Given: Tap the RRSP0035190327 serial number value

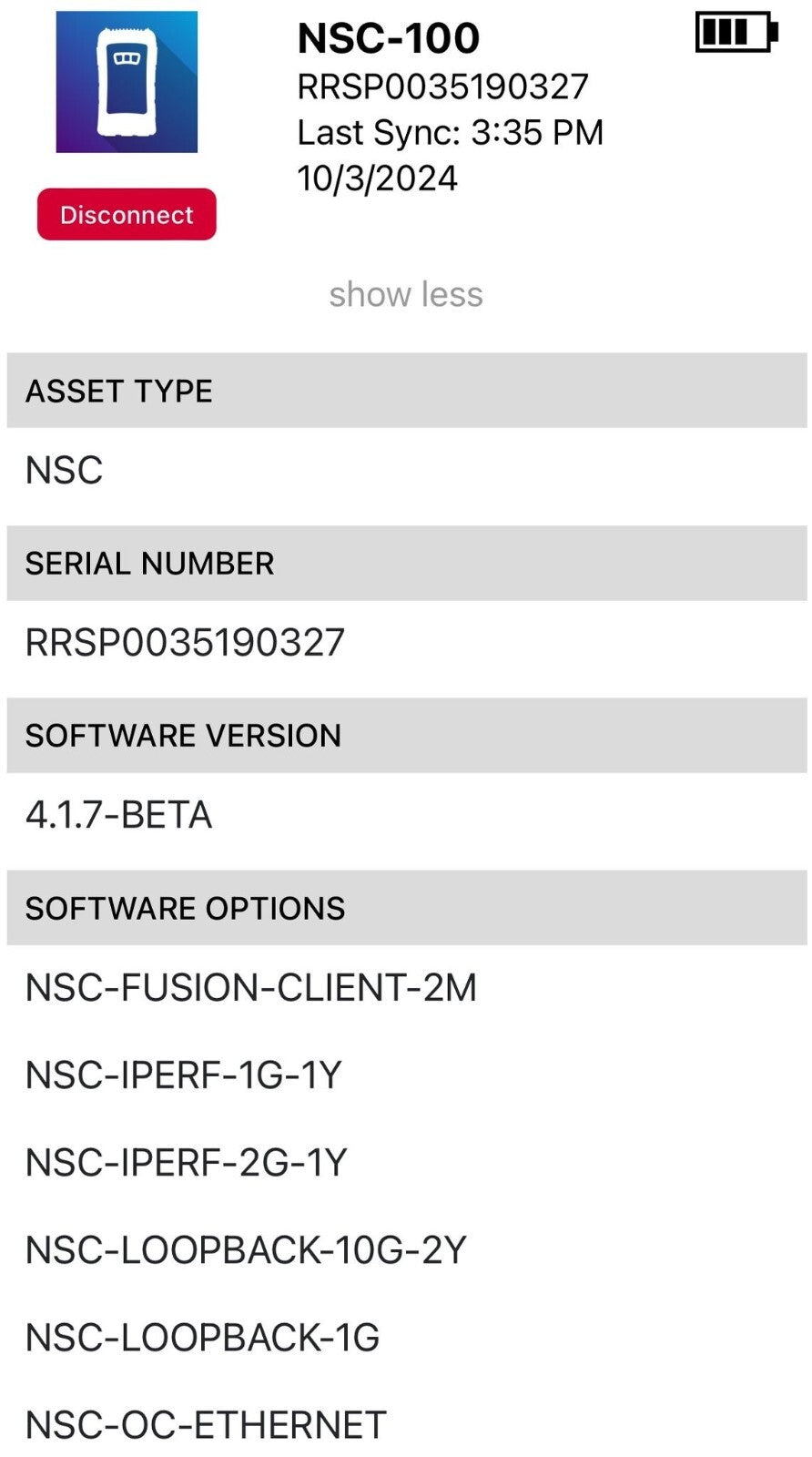Looking at the screenshot, I should tap(185, 643).
